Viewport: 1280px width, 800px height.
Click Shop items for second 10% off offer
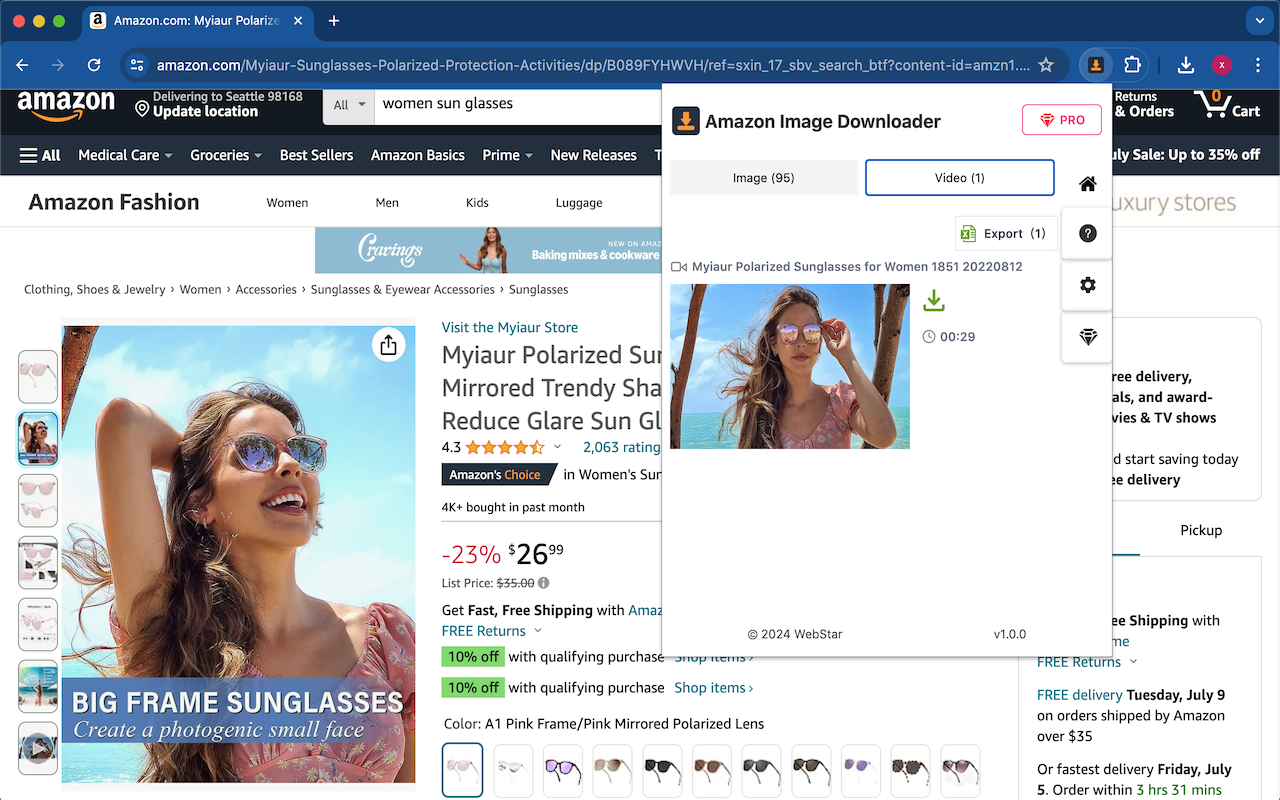[x=714, y=688]
